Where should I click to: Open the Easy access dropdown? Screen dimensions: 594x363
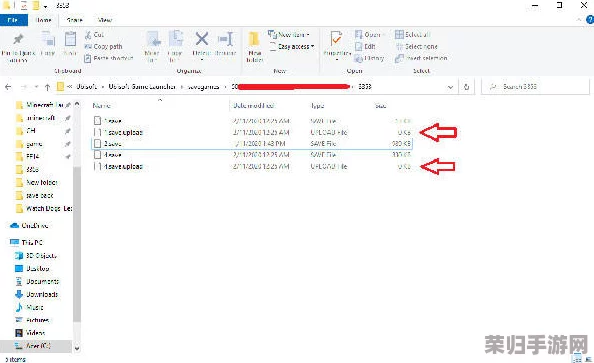(291, 46)
